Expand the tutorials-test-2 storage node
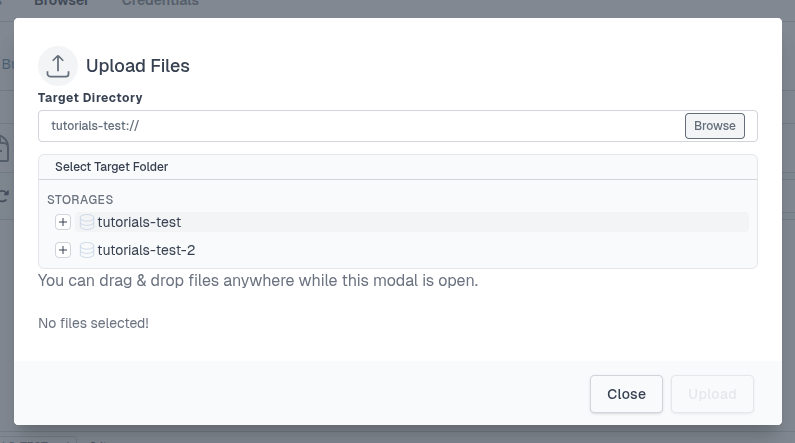Image resolution: width=795 pixels, height=443 pixels. pos(63,250)
